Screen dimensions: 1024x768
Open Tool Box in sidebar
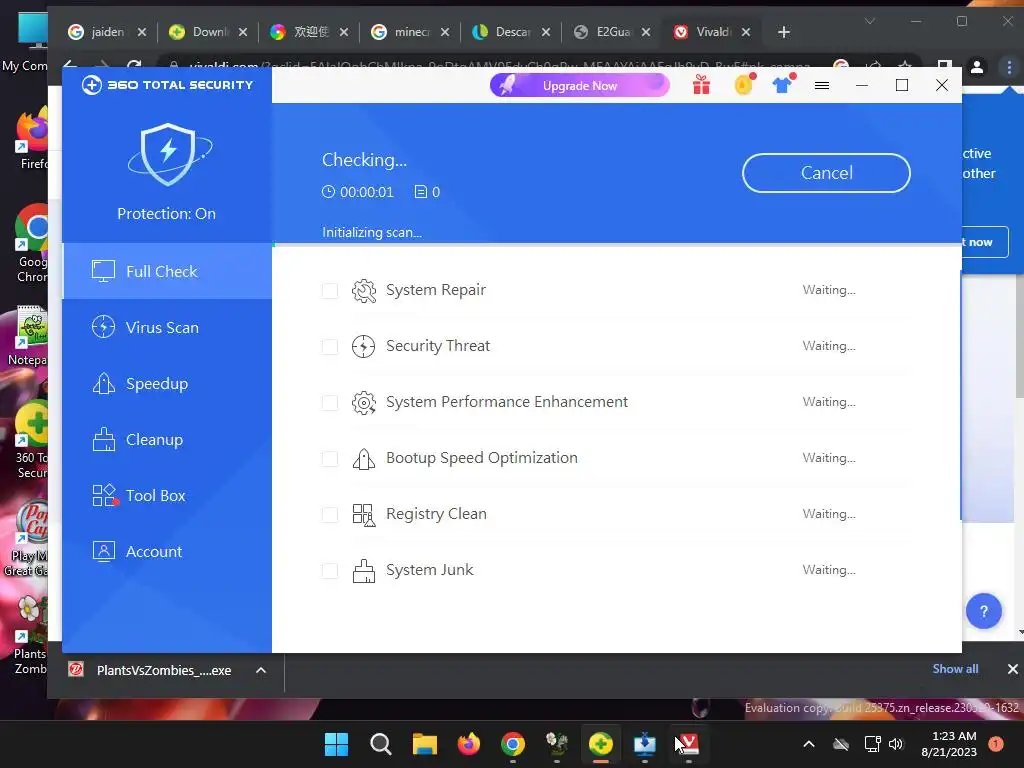(x=167, y=496)
